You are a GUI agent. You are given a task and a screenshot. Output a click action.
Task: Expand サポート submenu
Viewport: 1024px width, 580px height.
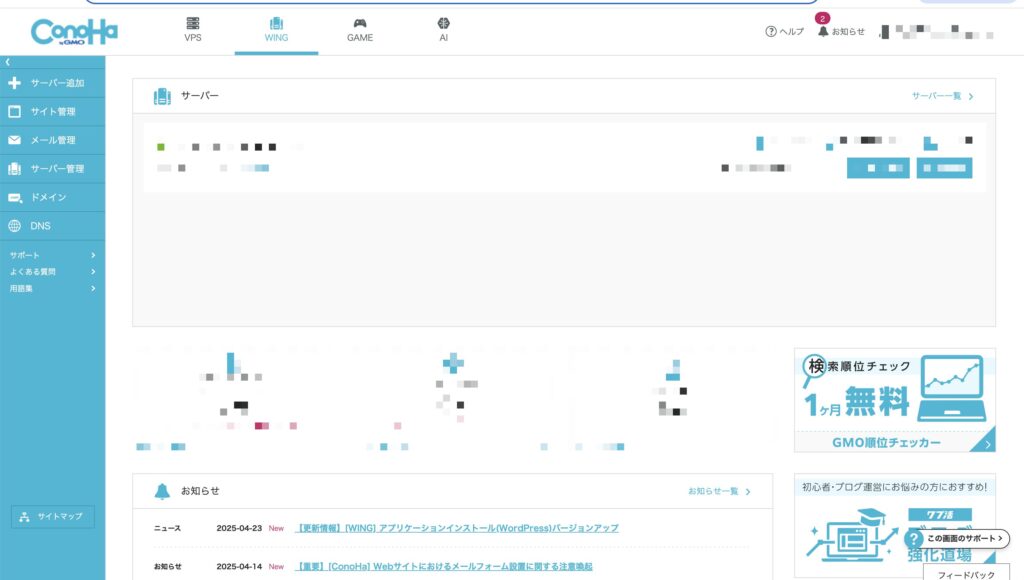(52, 255)
